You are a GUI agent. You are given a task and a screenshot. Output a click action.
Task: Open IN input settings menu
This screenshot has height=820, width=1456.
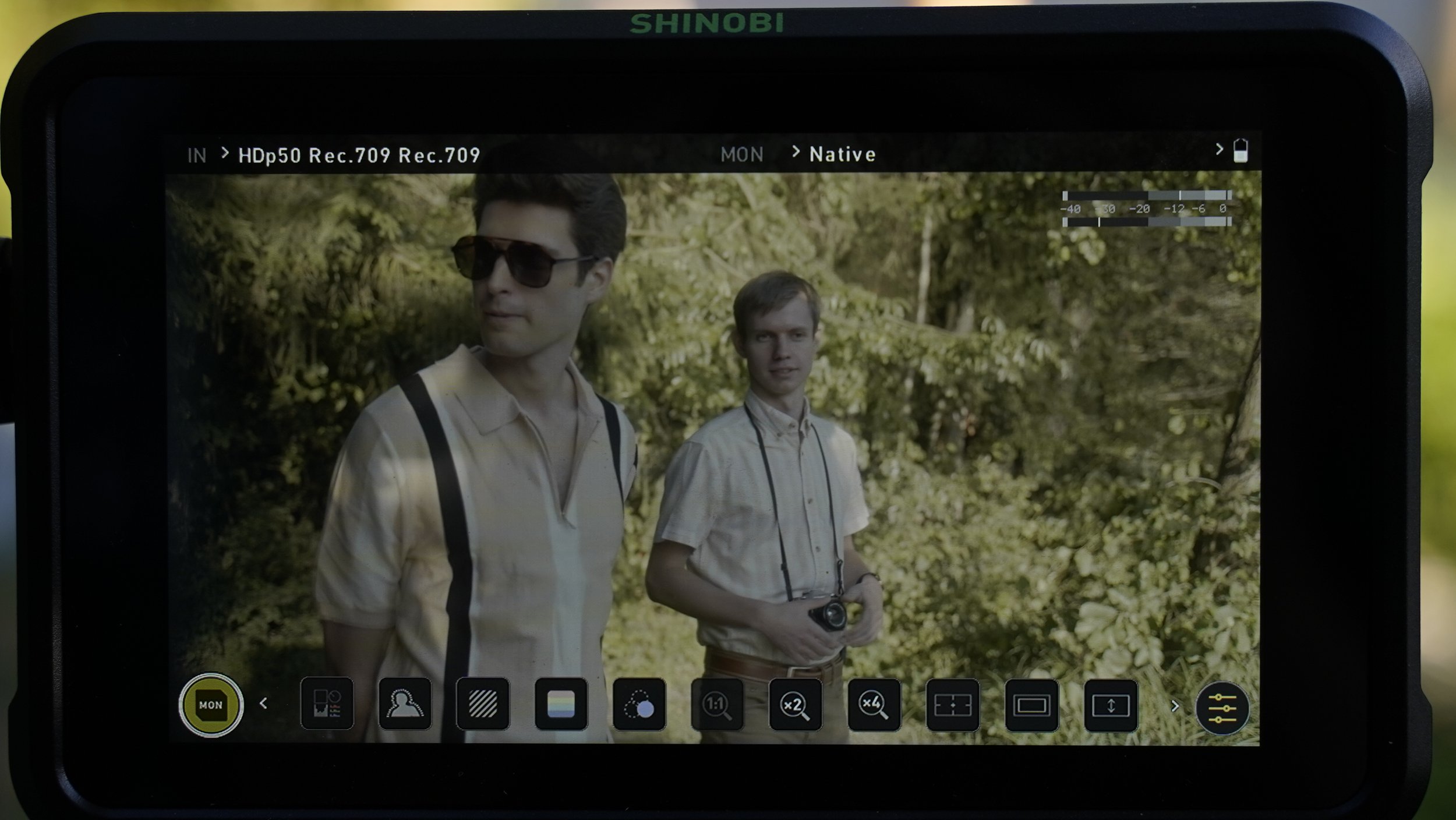point(197,155)
